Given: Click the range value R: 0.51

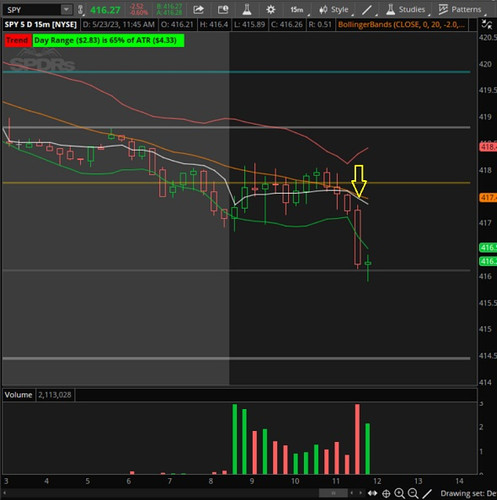Looking at the screenshot, I should click(x=320, y=25).
